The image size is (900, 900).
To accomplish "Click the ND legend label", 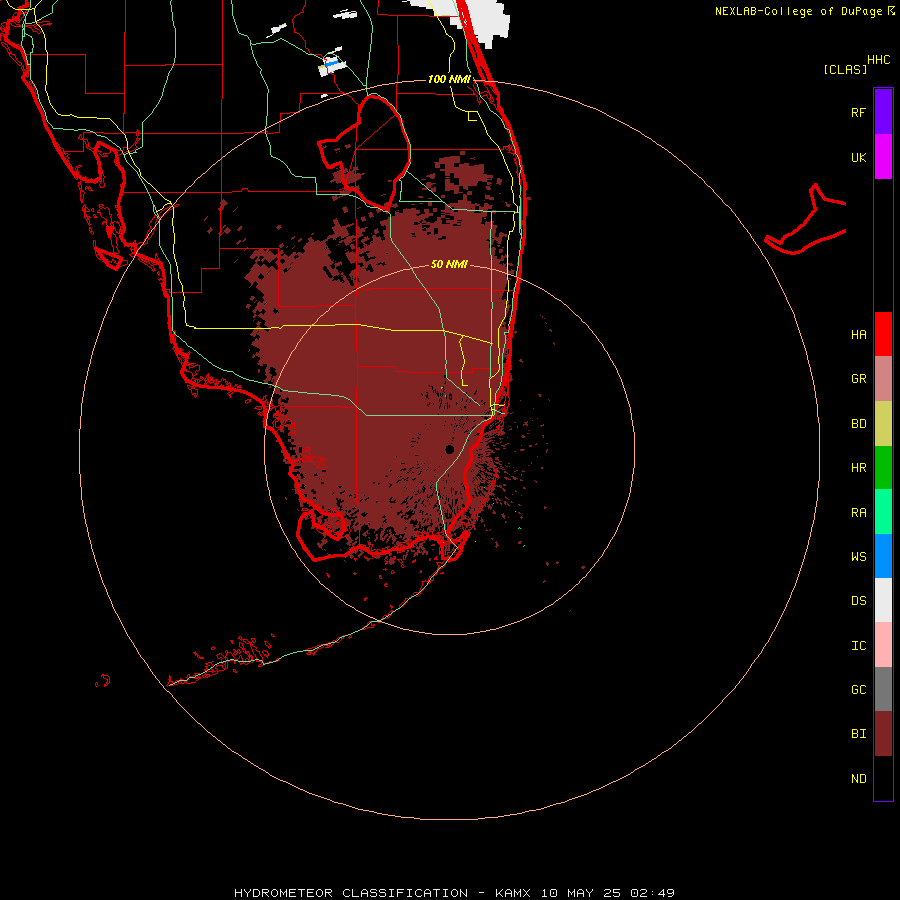I will pyautogui.click(x=858, y=779).
